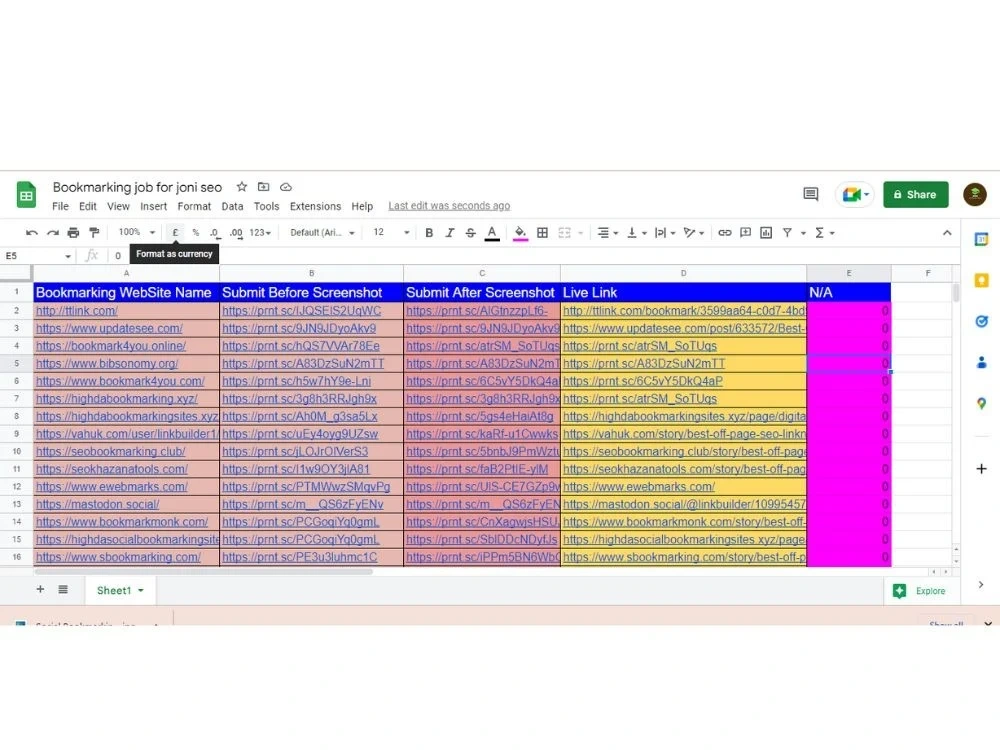
Task: Open Google Maps side panel
Action: pos(982,403)
